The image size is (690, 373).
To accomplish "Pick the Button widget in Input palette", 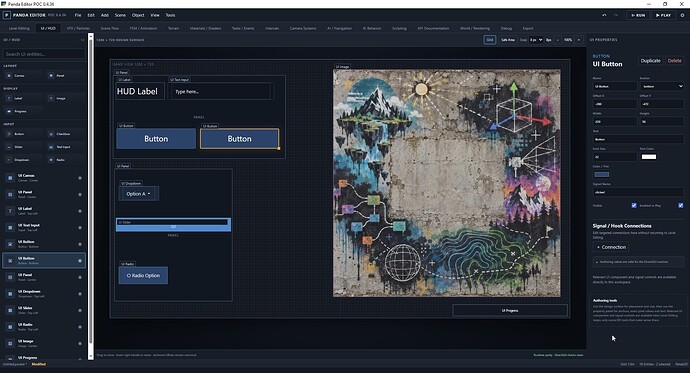I will point(23,134).
